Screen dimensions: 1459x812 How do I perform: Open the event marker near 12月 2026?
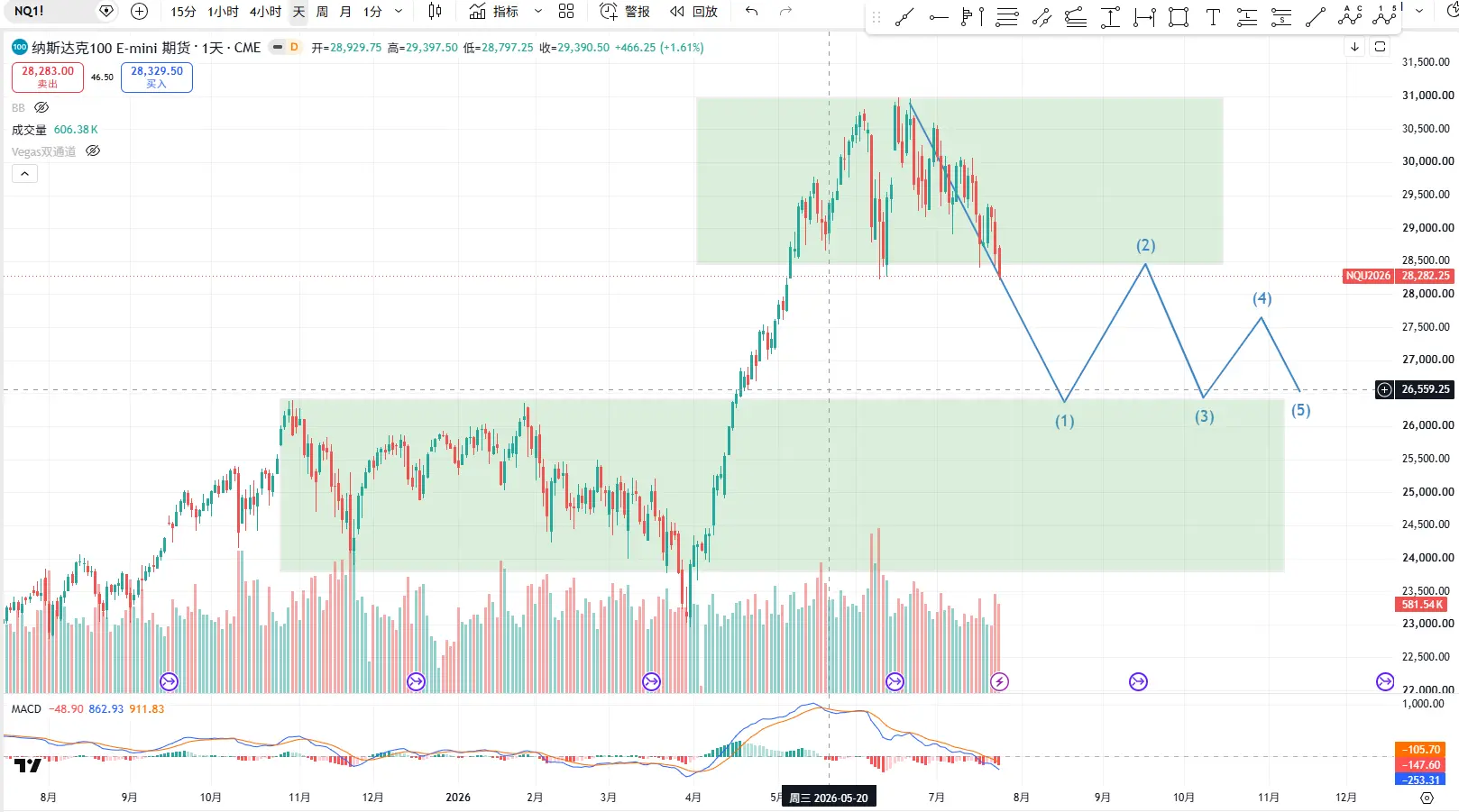tap(1385, 681)
